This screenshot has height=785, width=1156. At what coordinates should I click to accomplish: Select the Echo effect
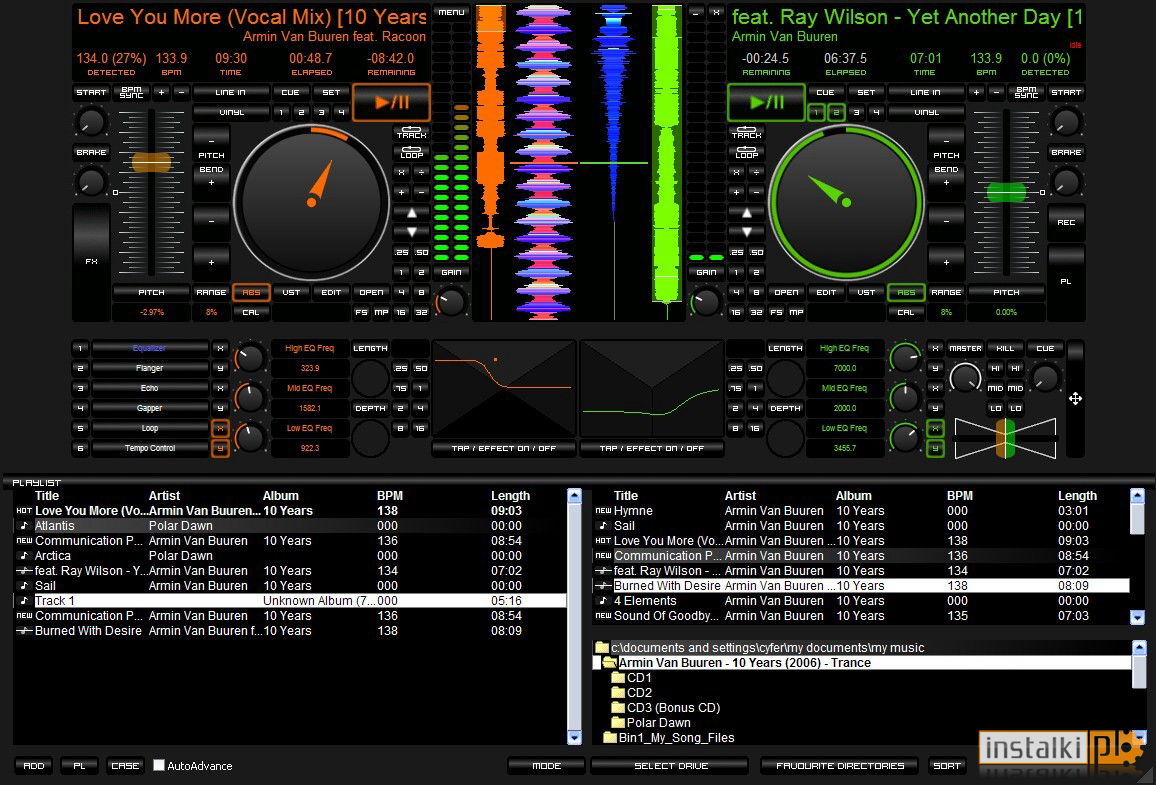[x=150, y=388]
